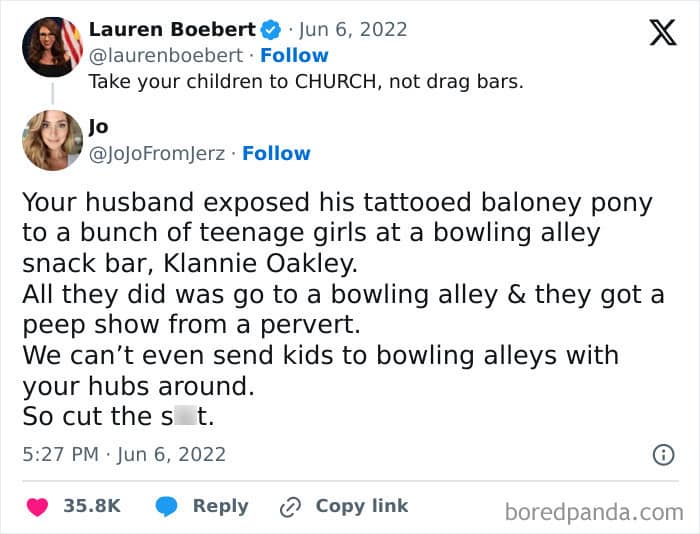Follow the @JoJoFromJerz account
Image resolution: width=700 pixels, height=534 pixels.
click(276, 153)
